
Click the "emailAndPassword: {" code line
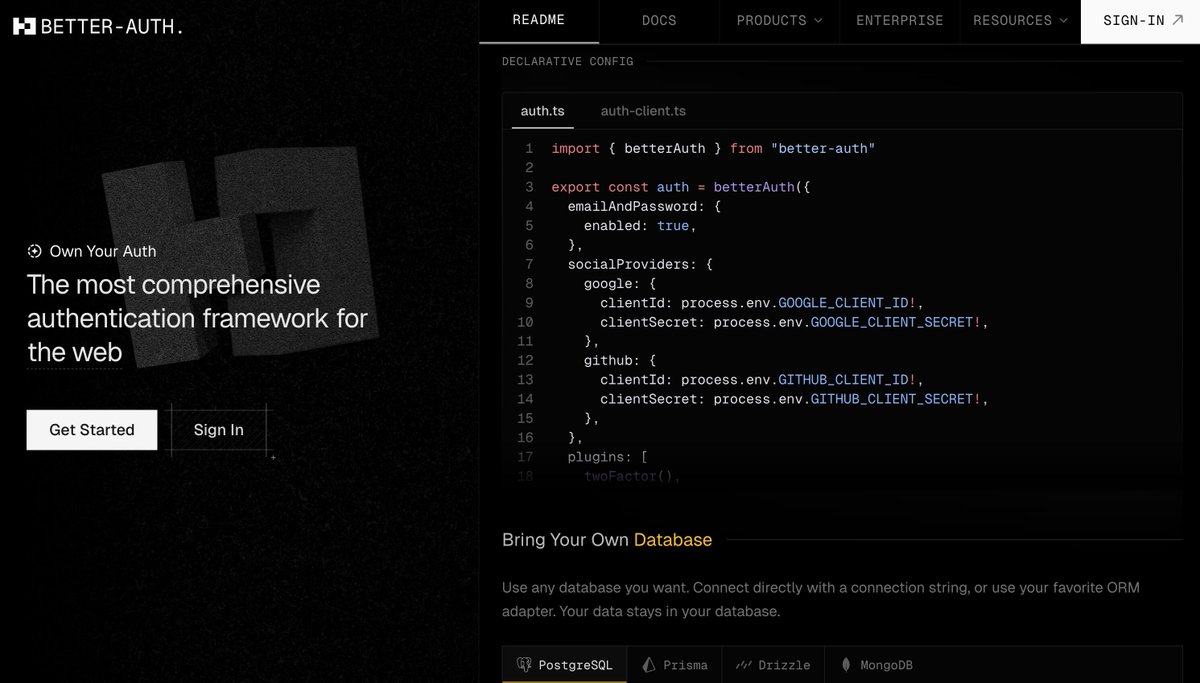pos(644,207)
